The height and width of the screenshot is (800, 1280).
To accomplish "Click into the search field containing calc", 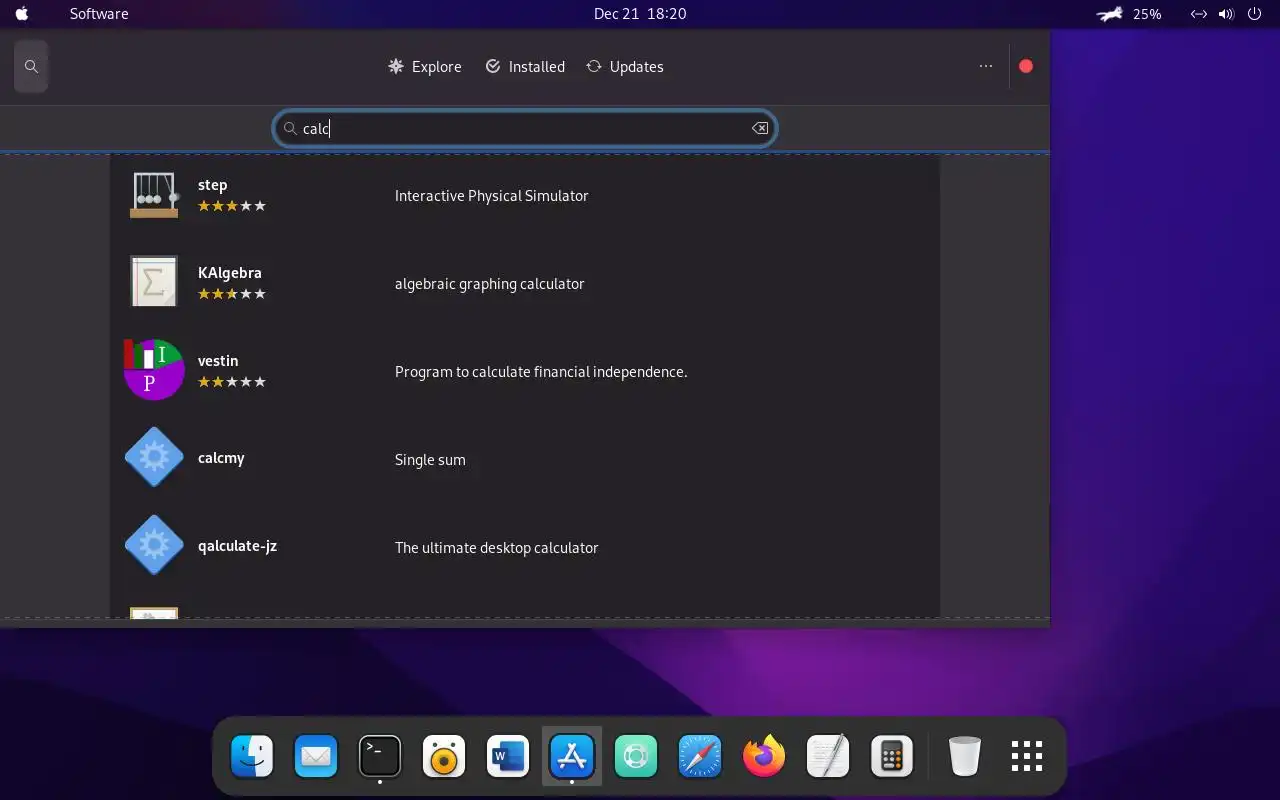I will pyautogui.click(x=525, y=128).
